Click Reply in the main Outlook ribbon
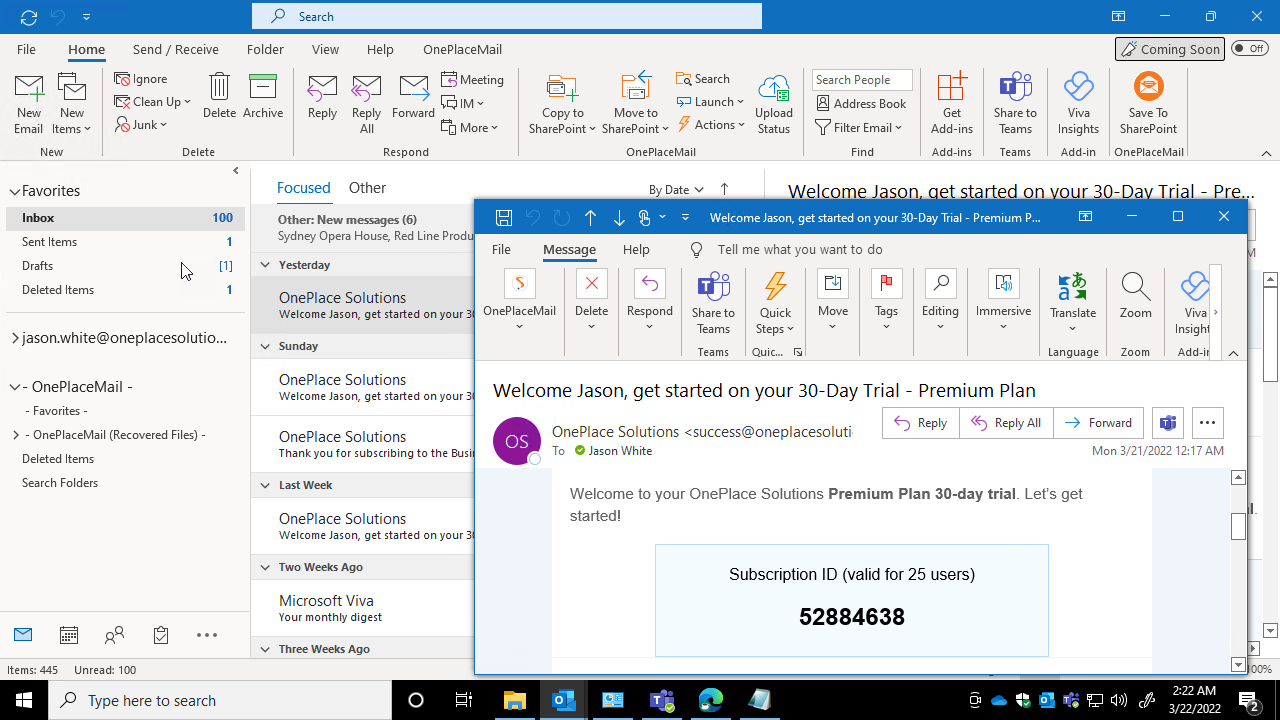This screenshot has height=720, width=1280. pyautogui.click(x=322, y=96)
